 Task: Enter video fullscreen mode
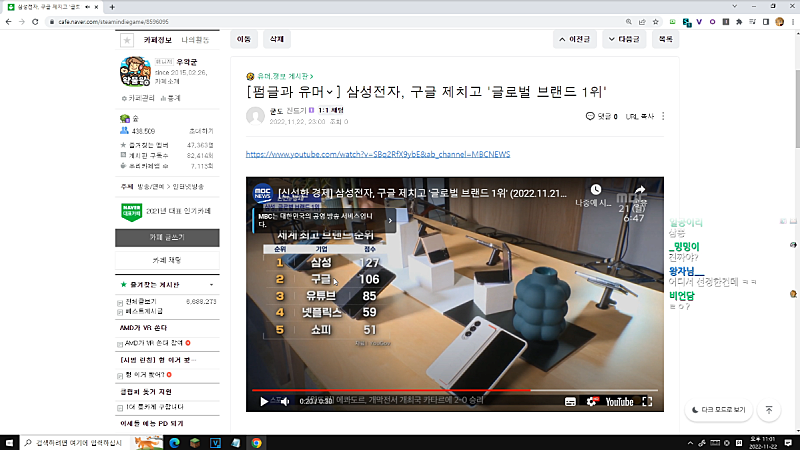[649, 402]
